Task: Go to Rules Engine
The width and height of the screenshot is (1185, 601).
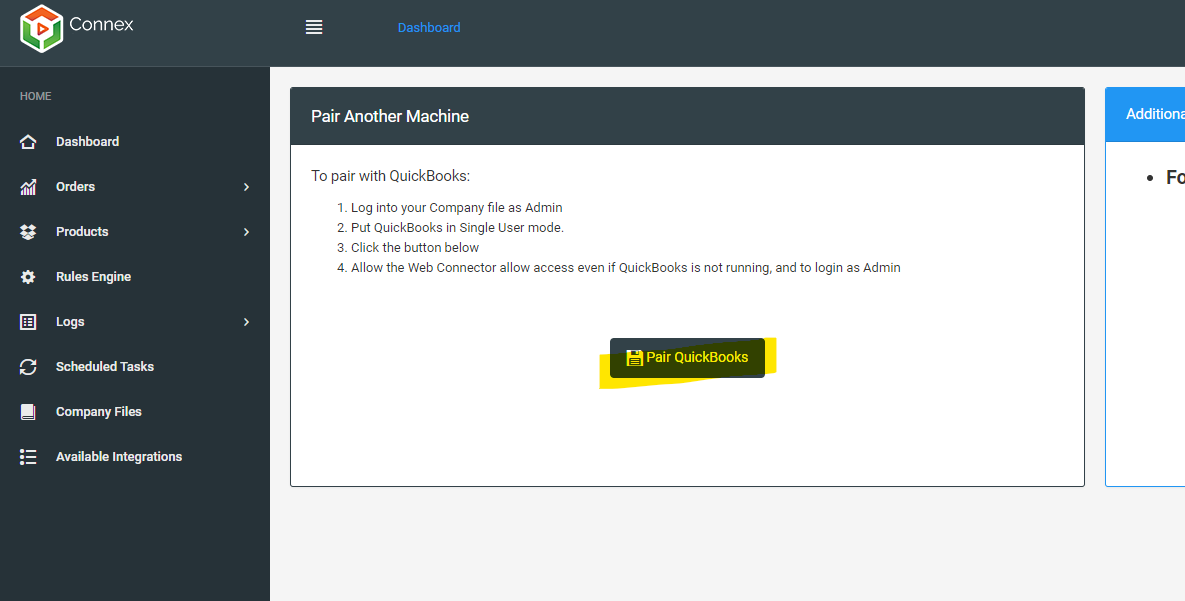Action: (x=94, y=277)
